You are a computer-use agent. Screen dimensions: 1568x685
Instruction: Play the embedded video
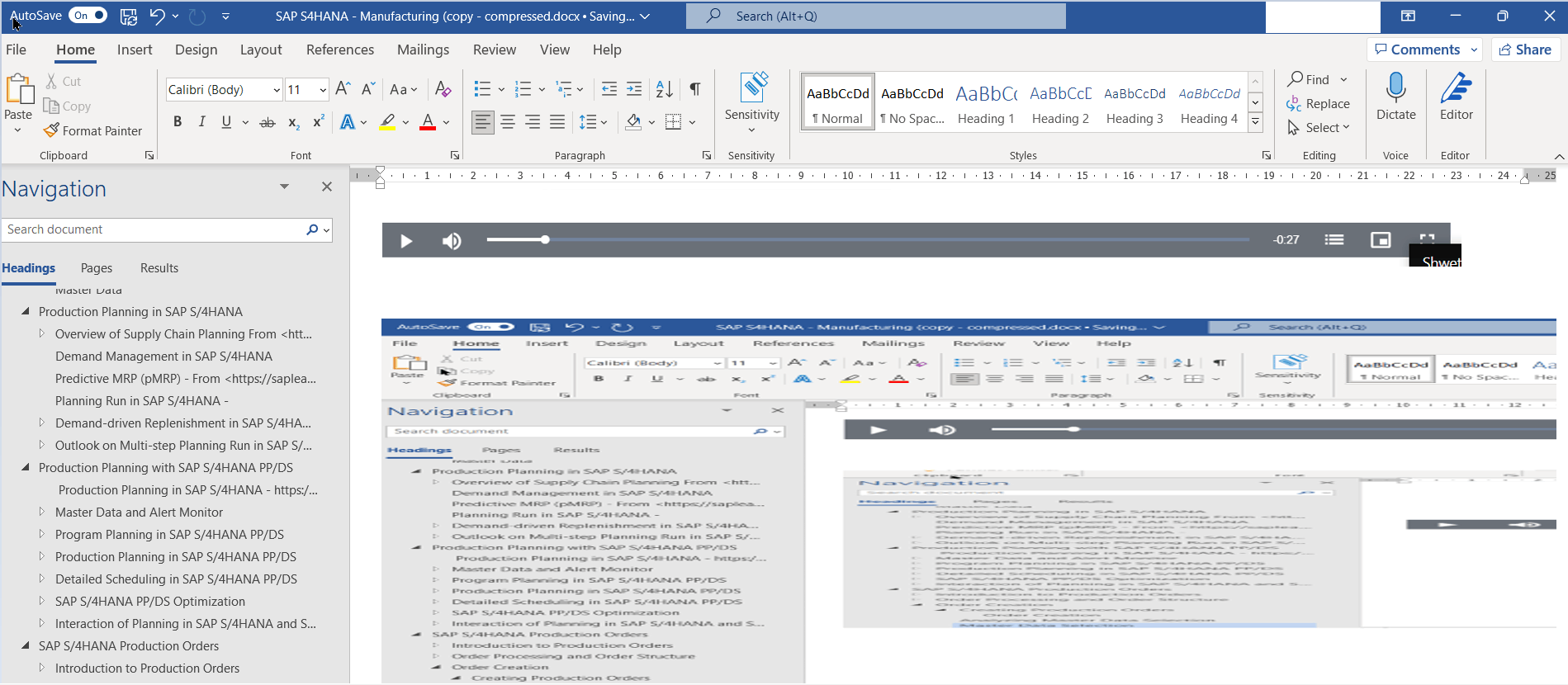pos(405,240)
